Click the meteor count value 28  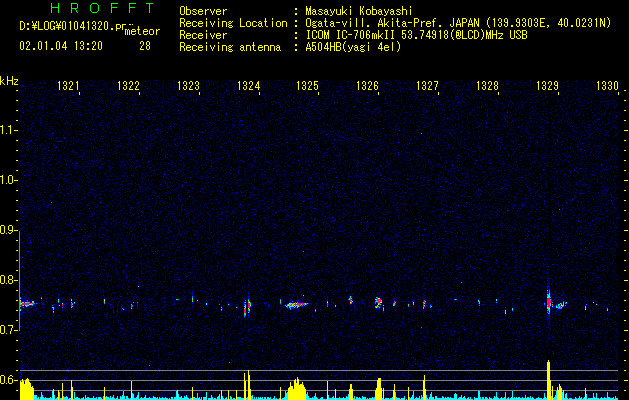pyautogui.click(x=145, y=46)
